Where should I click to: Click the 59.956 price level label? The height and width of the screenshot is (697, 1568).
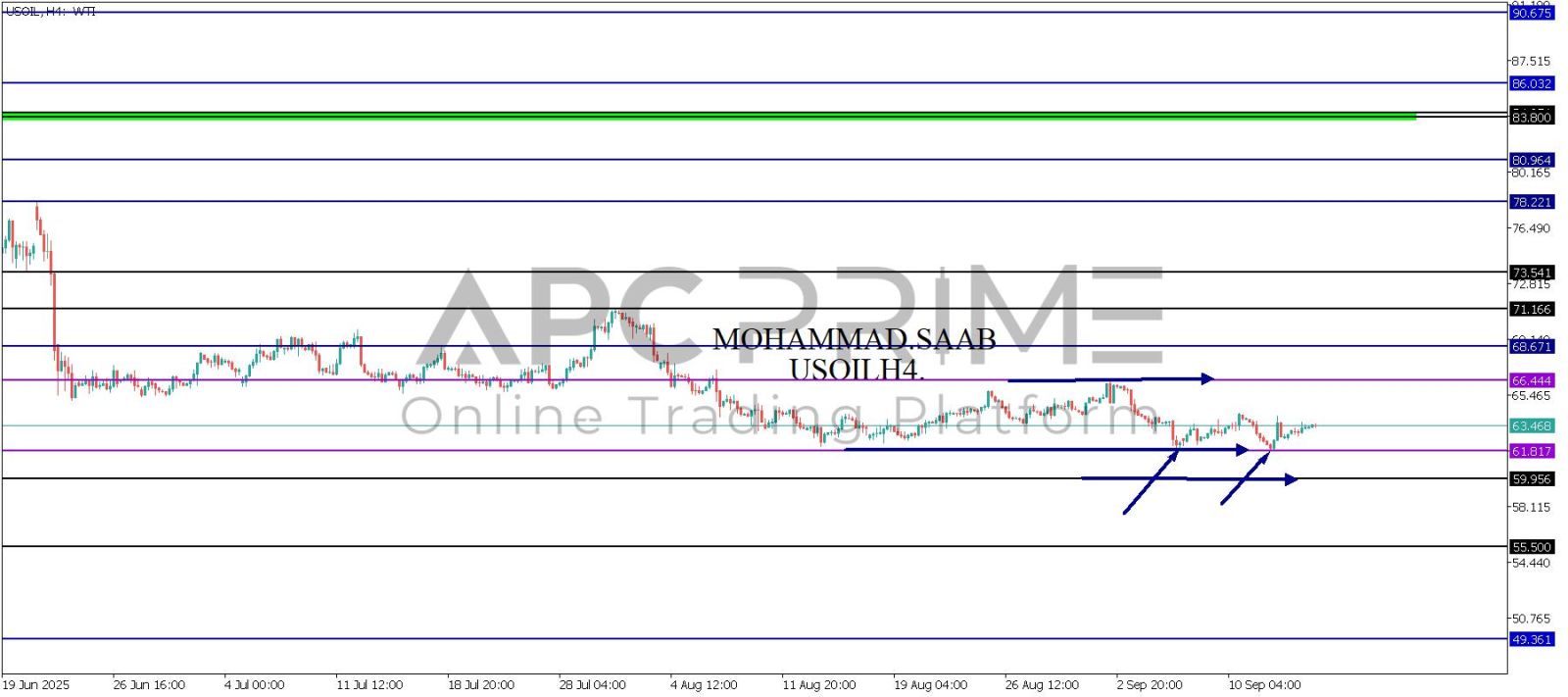coord(1532,479)
